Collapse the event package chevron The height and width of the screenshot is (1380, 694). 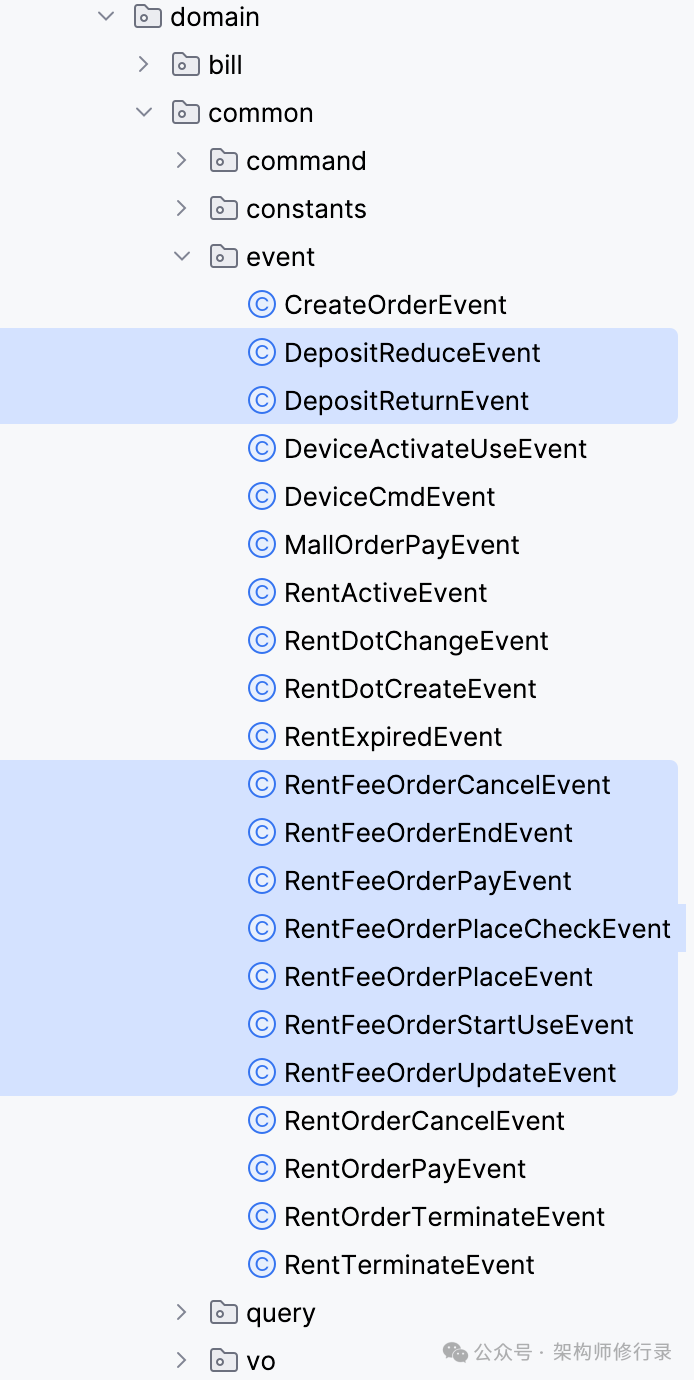182,257
